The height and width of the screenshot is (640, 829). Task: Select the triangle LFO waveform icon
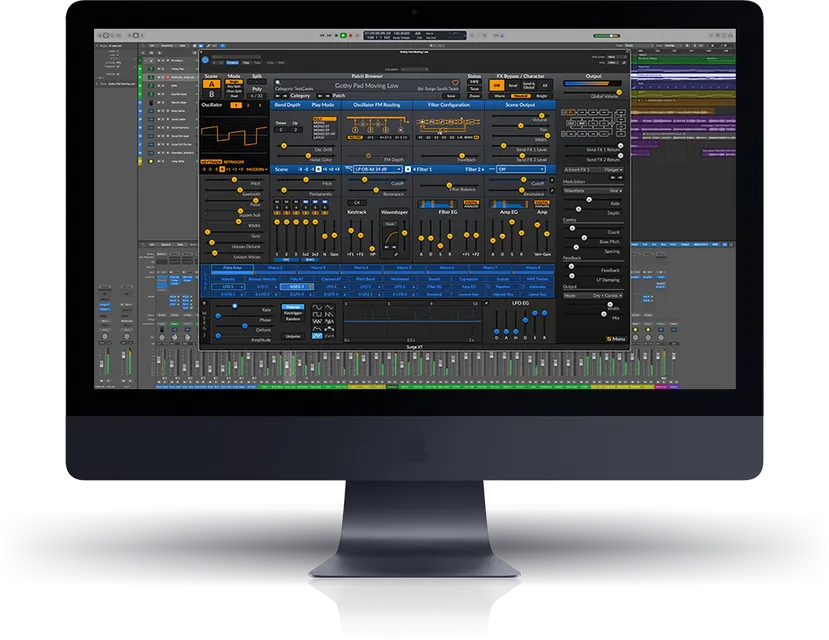(x=329, y=308)
